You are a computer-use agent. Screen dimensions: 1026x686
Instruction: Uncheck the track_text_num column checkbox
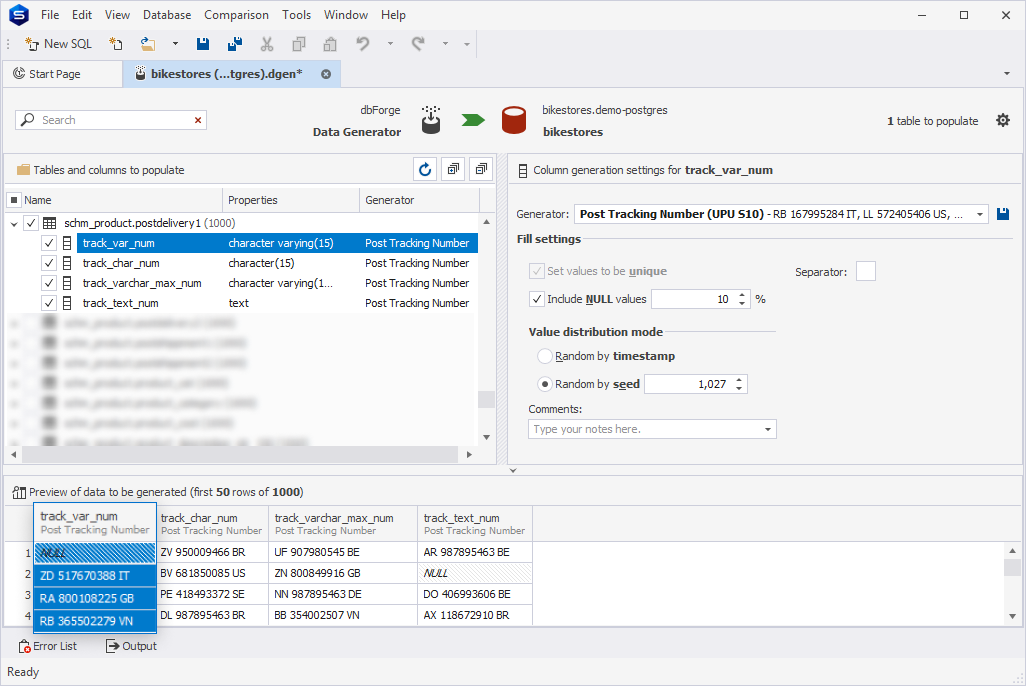pyautogui.click(x=48, y=303)
